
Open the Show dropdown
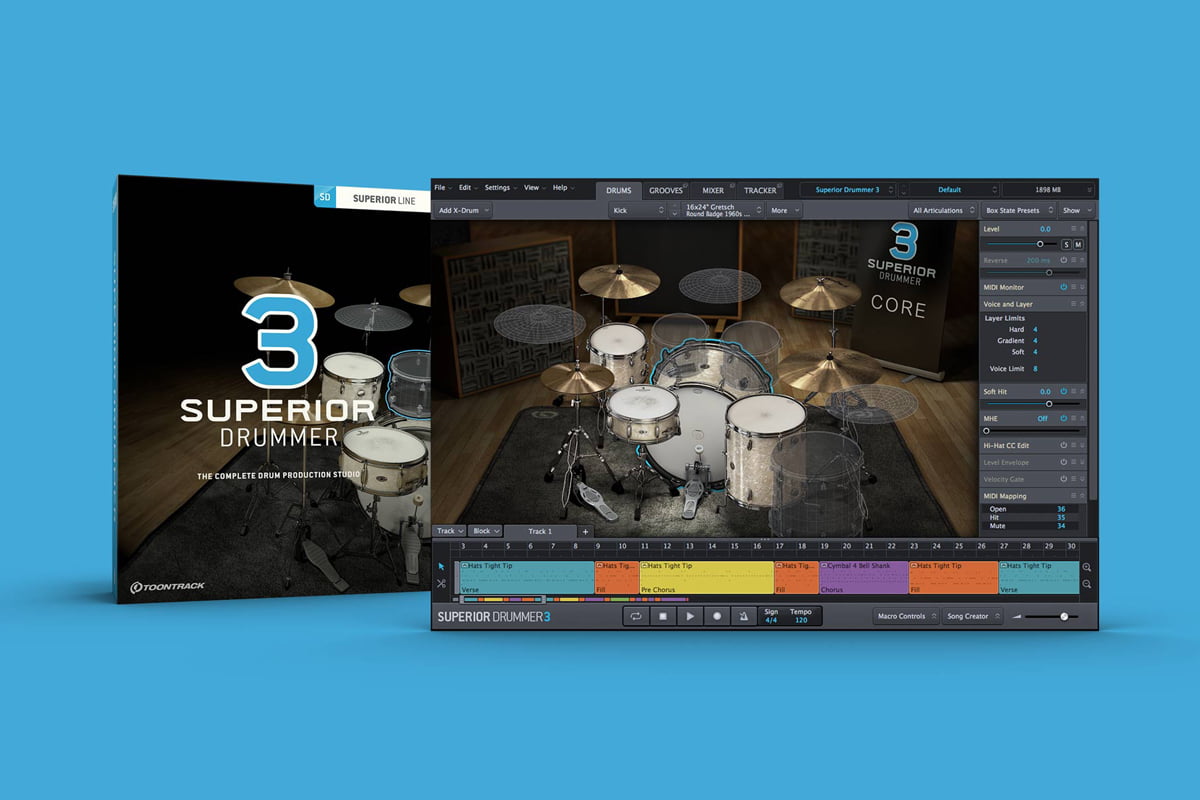point(1076,210)
